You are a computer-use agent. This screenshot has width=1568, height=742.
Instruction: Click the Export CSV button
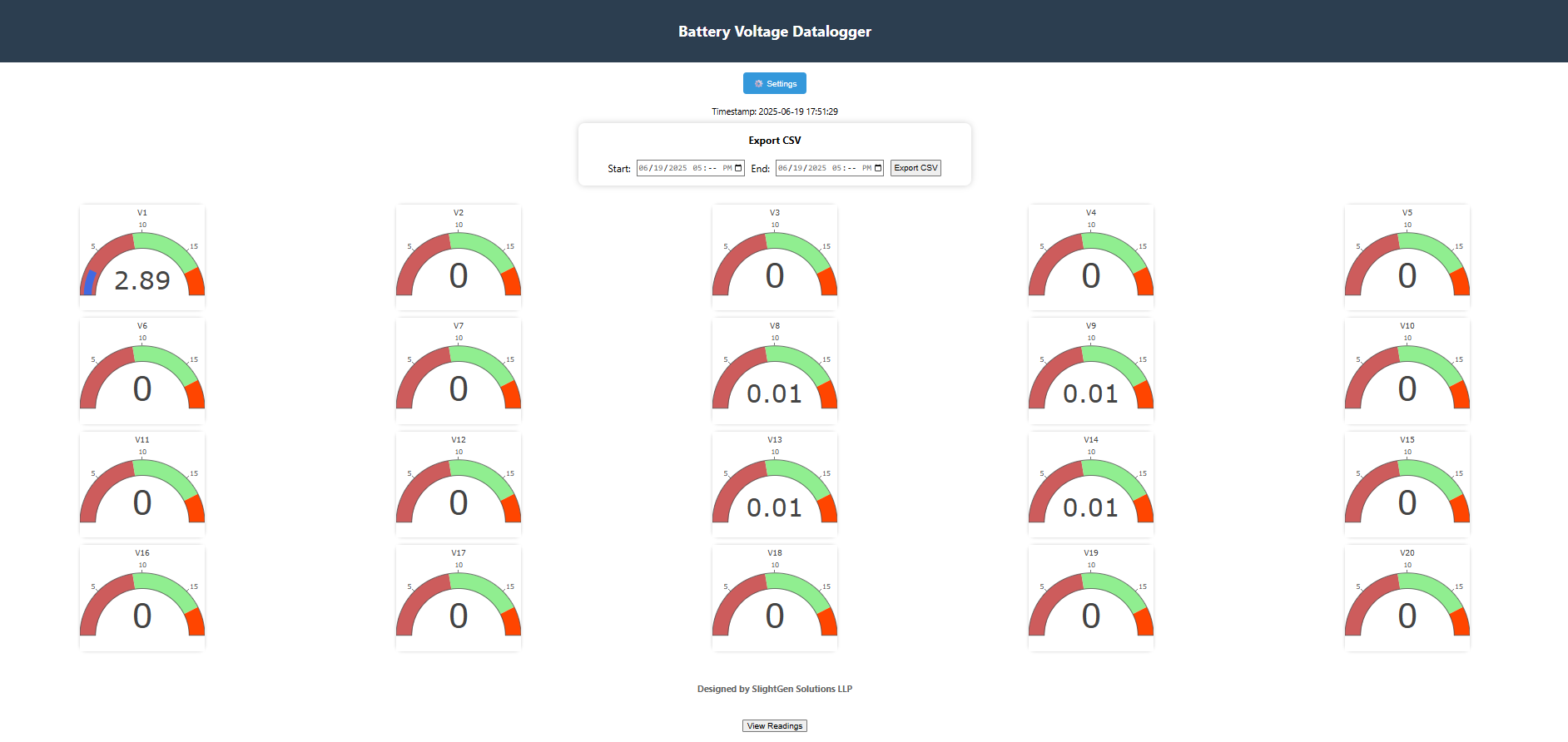point(915,168)
